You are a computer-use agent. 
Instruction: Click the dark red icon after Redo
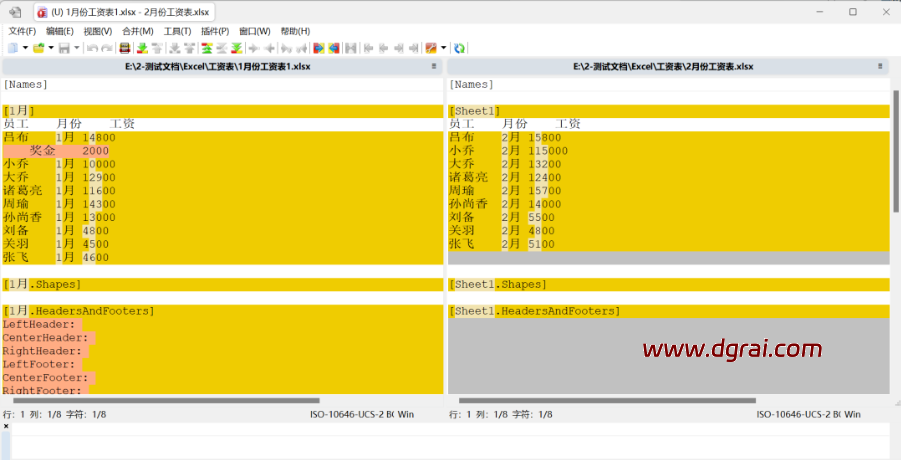[124, 48]
